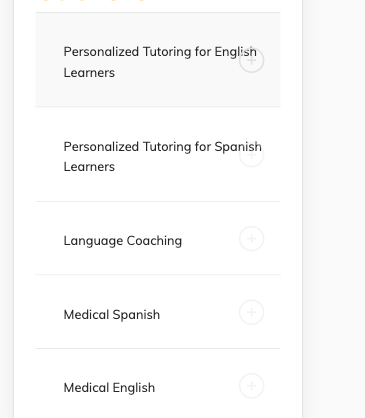Click the word Learners under English tutoring
Screen dimensions: 365x418
click(x=89, y=73)
